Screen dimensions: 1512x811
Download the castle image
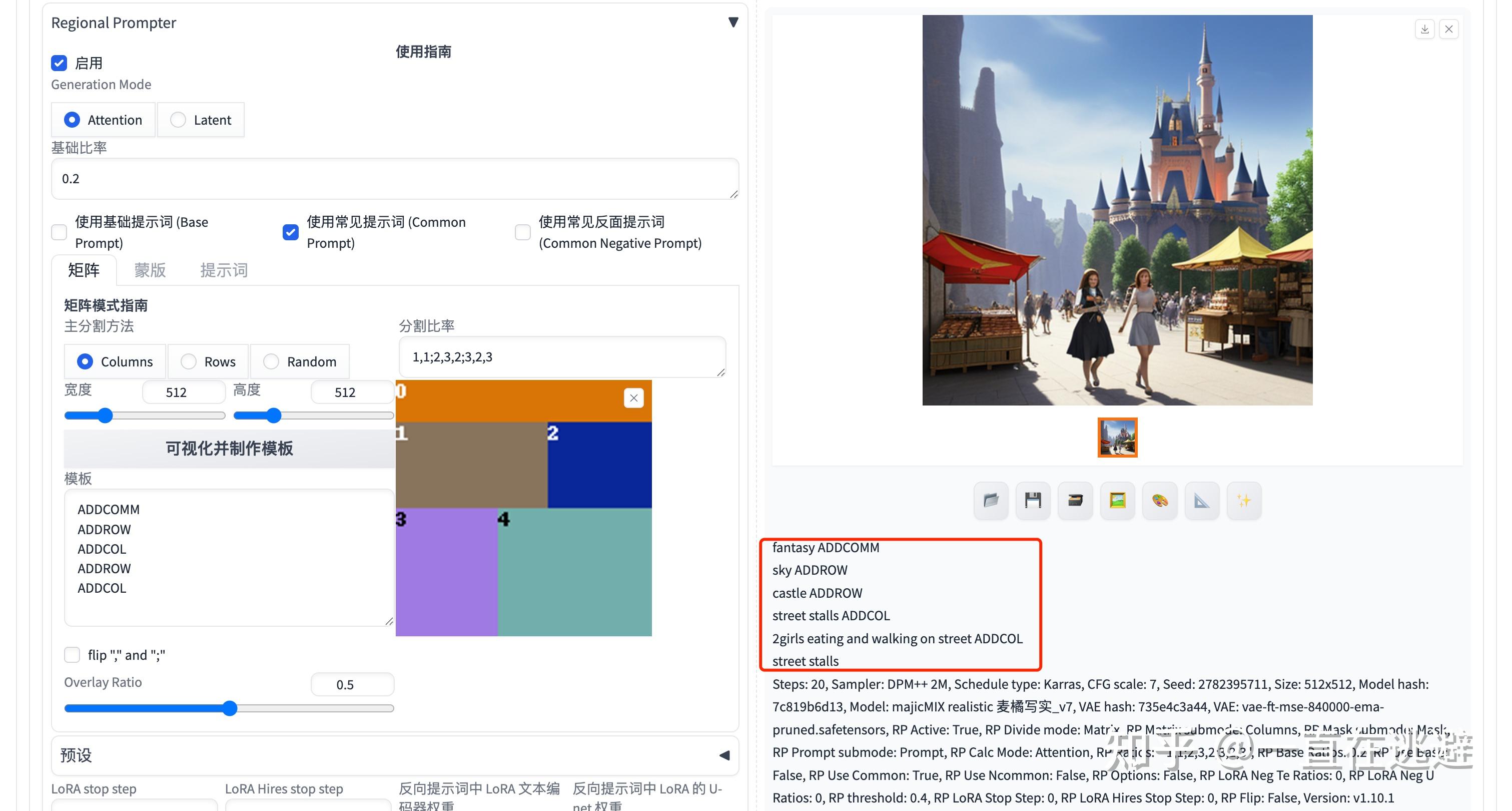1425,29
